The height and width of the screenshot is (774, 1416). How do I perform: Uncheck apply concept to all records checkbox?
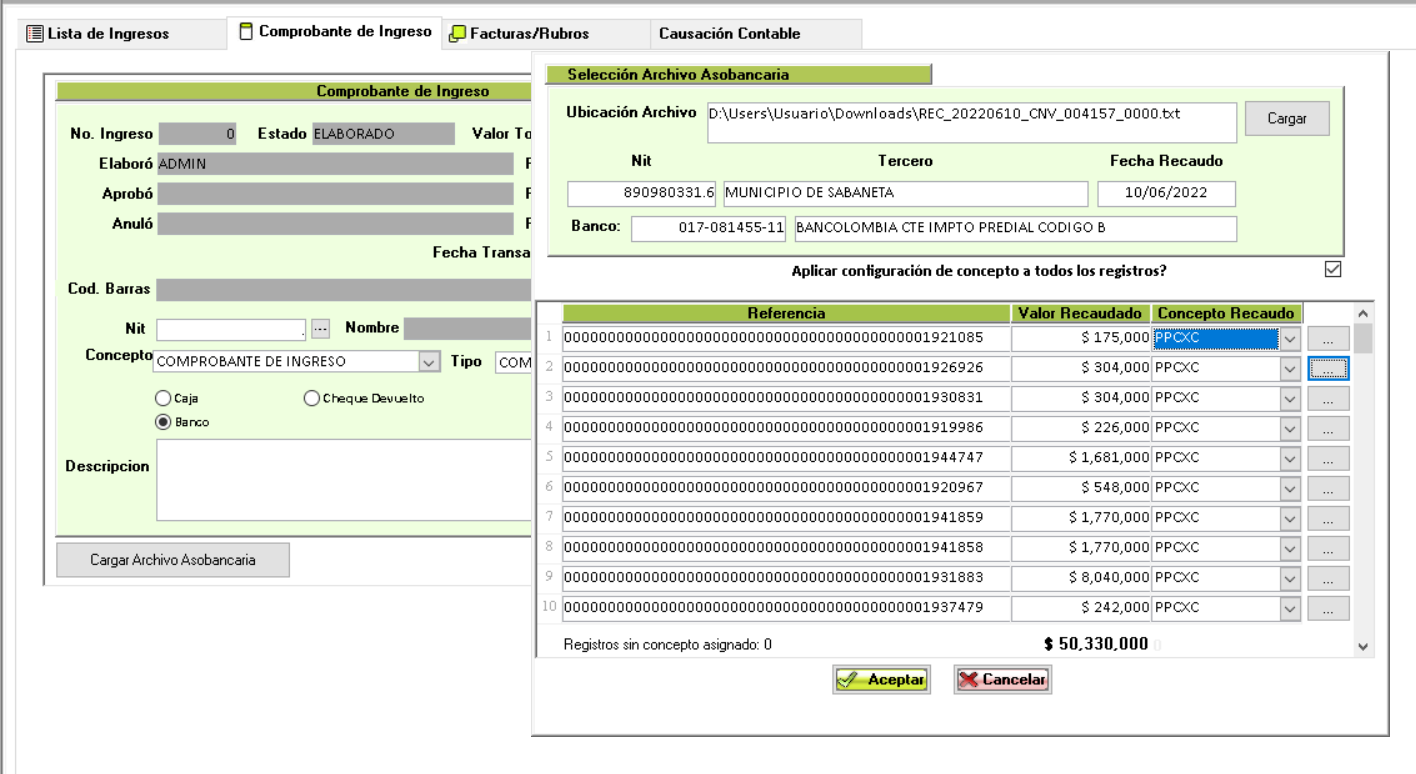click(1332, 269)
